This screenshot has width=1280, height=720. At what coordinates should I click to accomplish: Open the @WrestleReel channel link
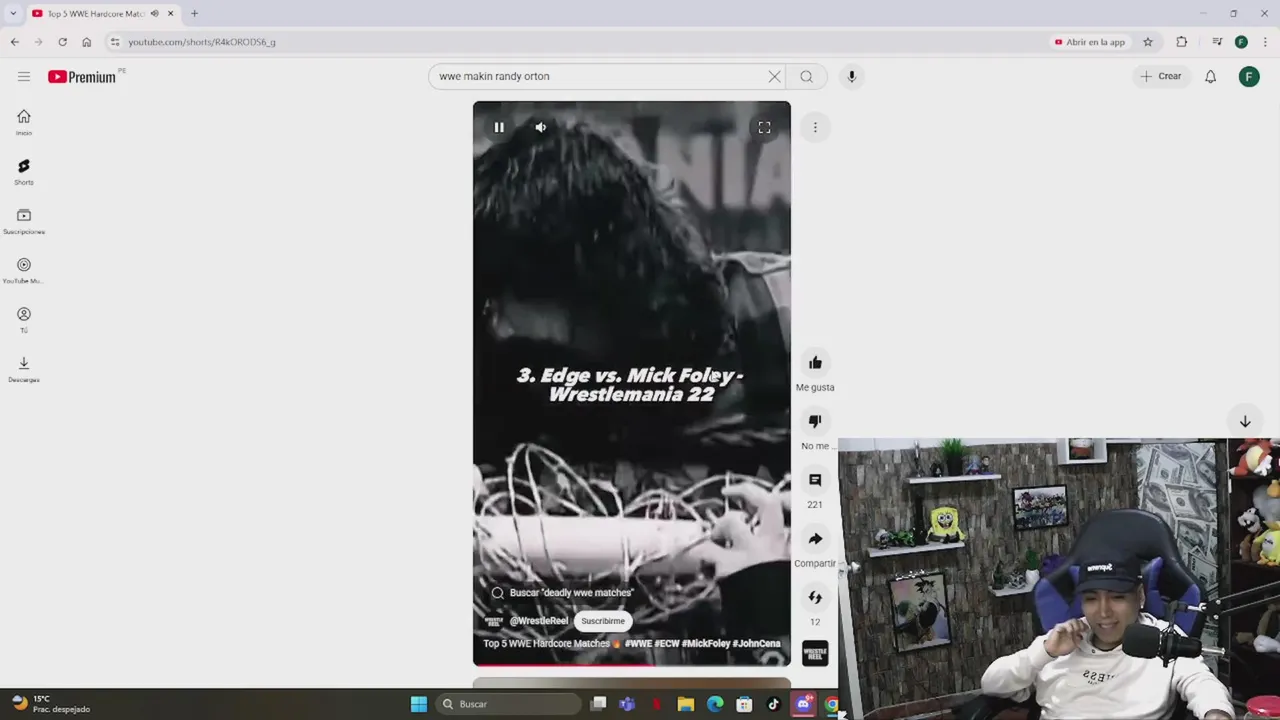coord(539,621)
